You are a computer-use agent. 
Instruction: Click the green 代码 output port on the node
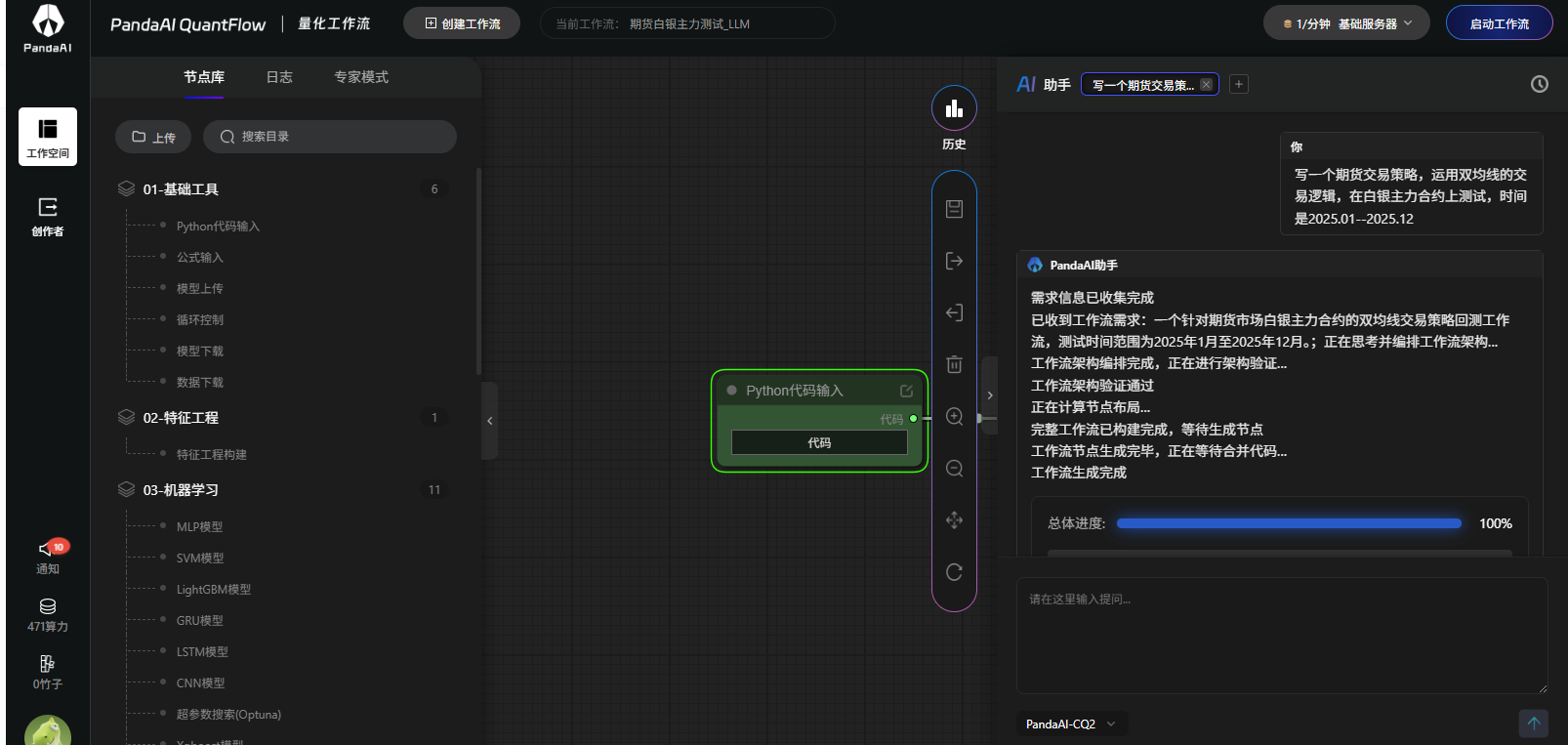click(914, 418)
